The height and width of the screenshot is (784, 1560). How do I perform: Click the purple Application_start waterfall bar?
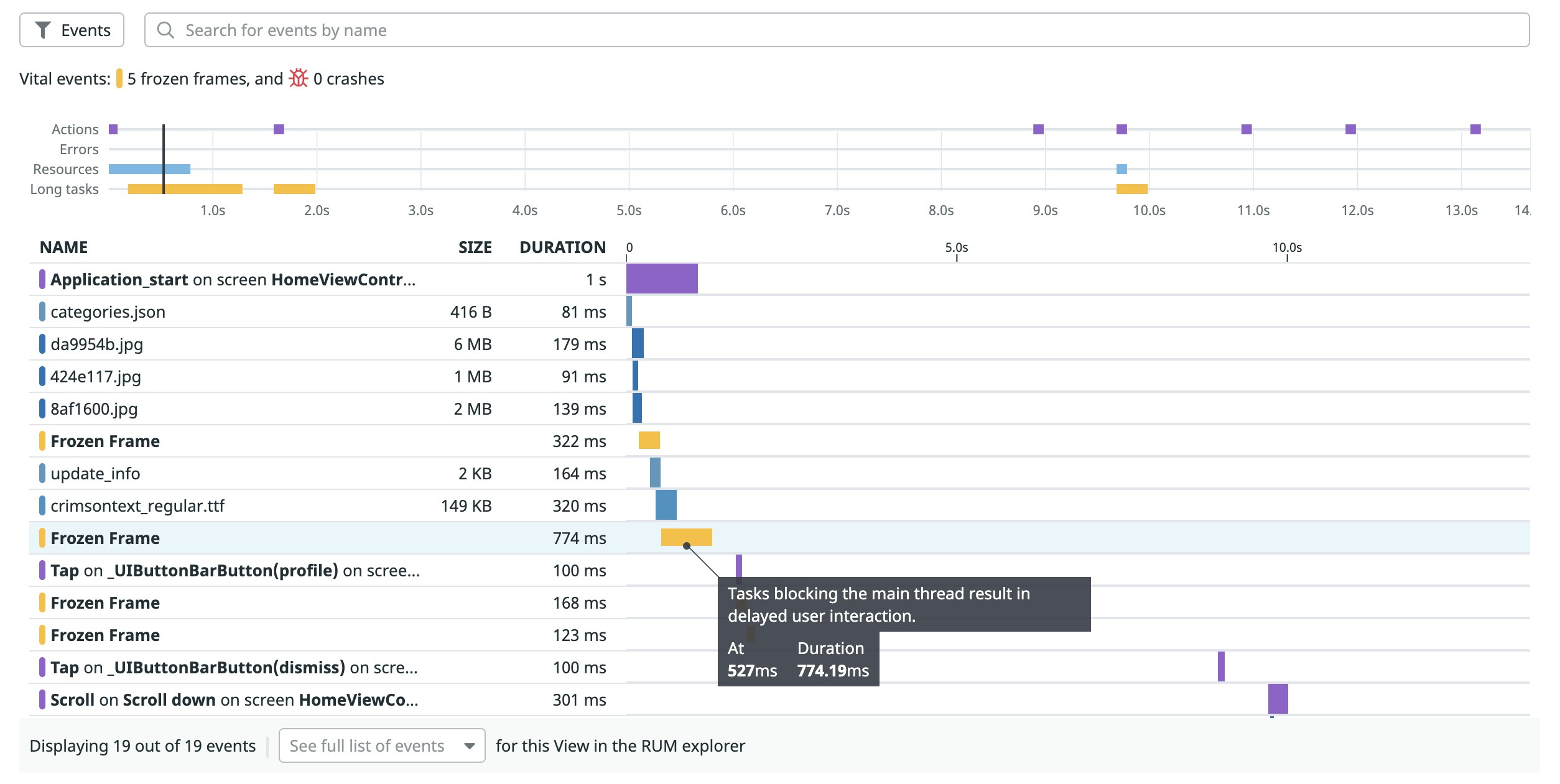[661, 279]
